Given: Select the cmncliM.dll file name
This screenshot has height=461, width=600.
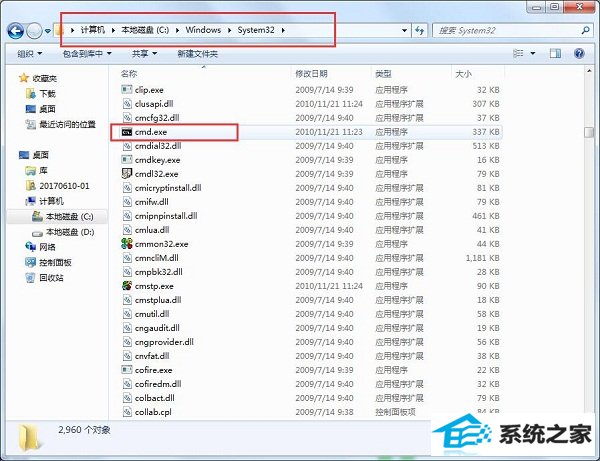Looking at the screenshot, I should (x=156, y=258).
